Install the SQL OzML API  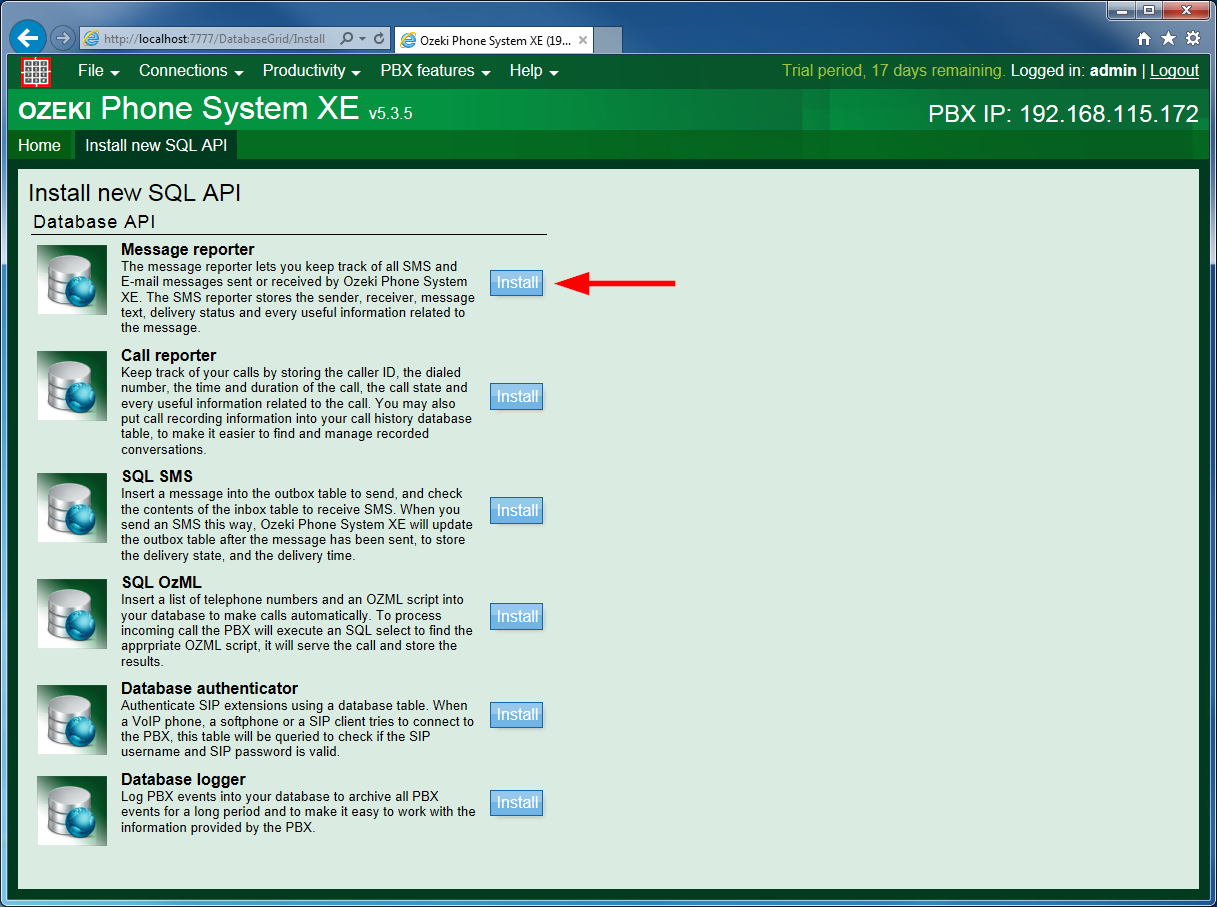click(516, 617)
